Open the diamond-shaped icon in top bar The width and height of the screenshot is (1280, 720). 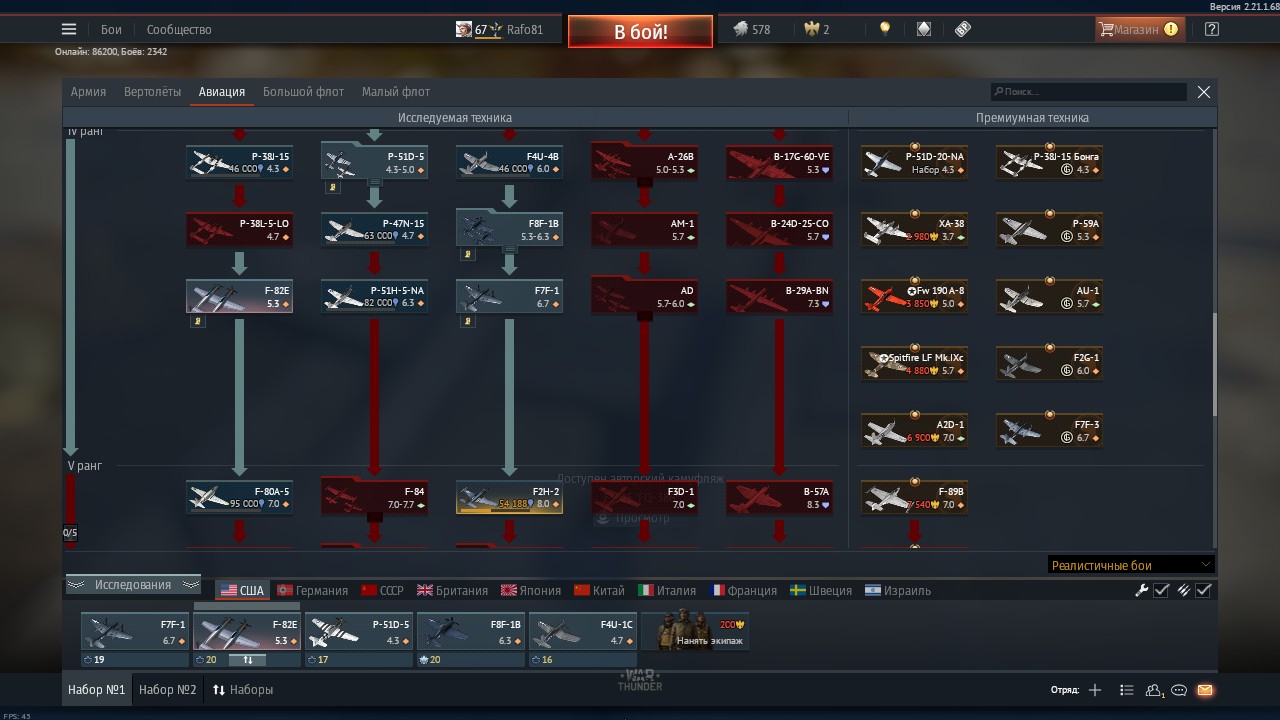click(924, 29)
